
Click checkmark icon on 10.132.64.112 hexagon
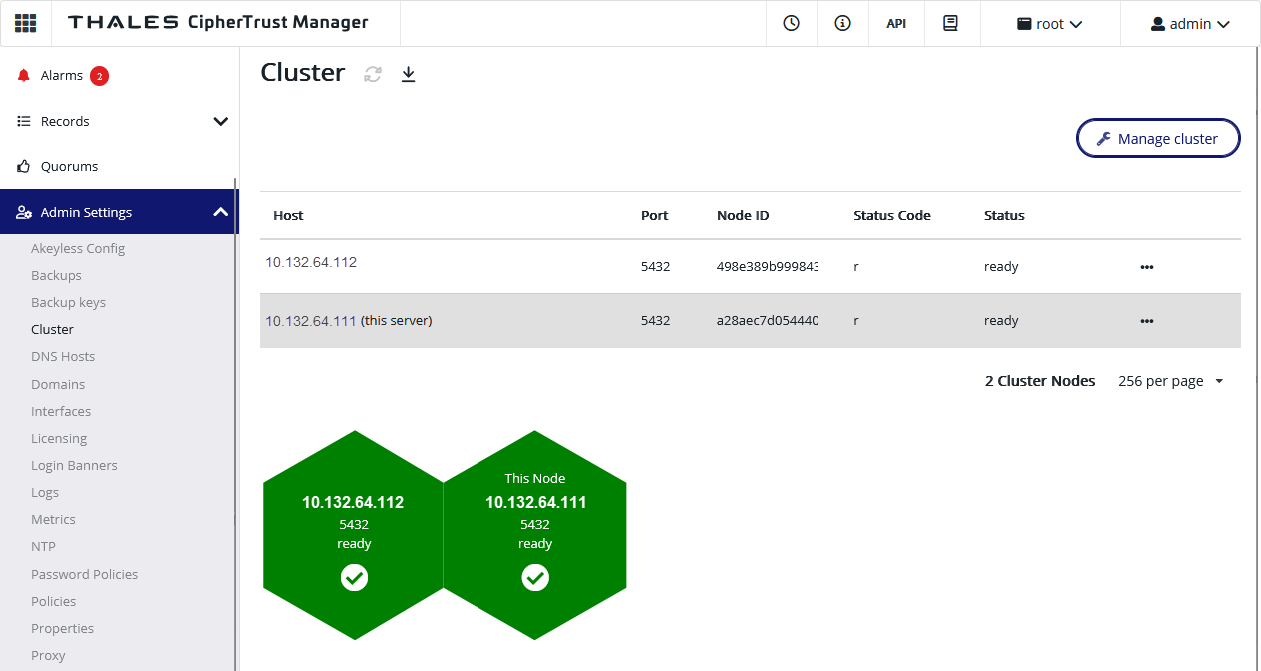point(354,577)
